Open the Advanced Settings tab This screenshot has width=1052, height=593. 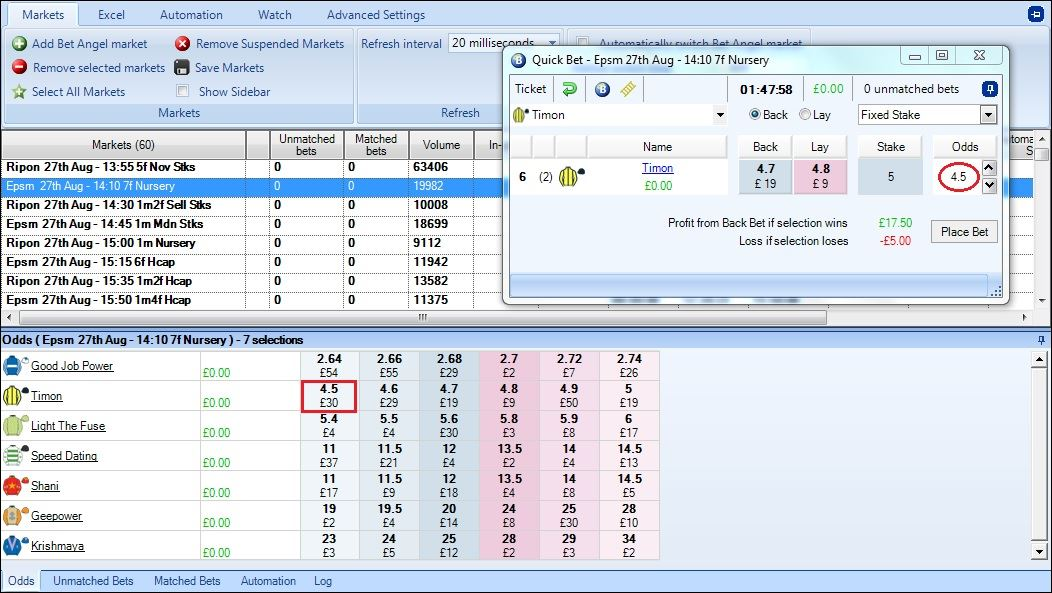(x=376, y=14)
